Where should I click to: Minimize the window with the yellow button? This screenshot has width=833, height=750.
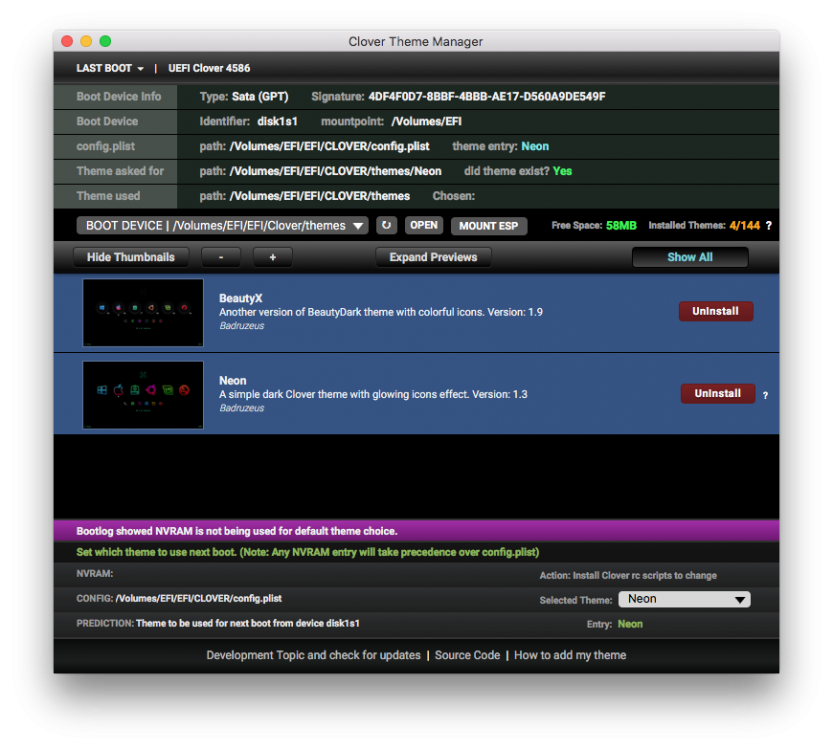click(x=86, y=41)
